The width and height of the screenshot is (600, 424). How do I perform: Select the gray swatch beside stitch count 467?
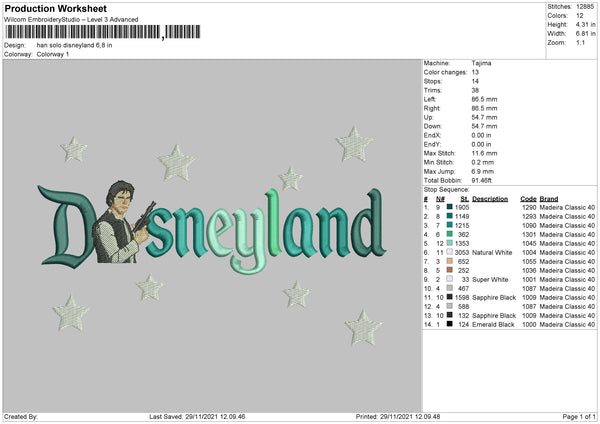450,288
